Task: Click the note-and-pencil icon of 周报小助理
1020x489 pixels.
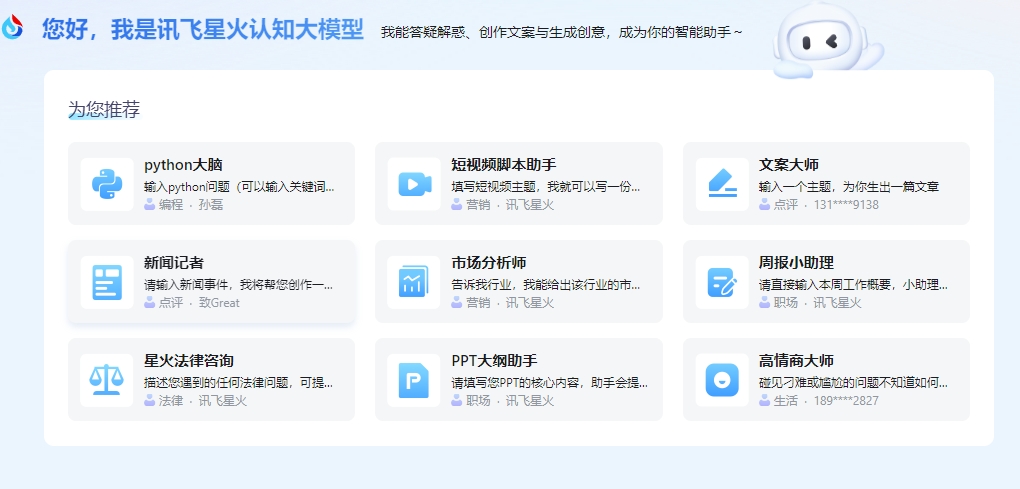Action: click(x=722, y=282)
